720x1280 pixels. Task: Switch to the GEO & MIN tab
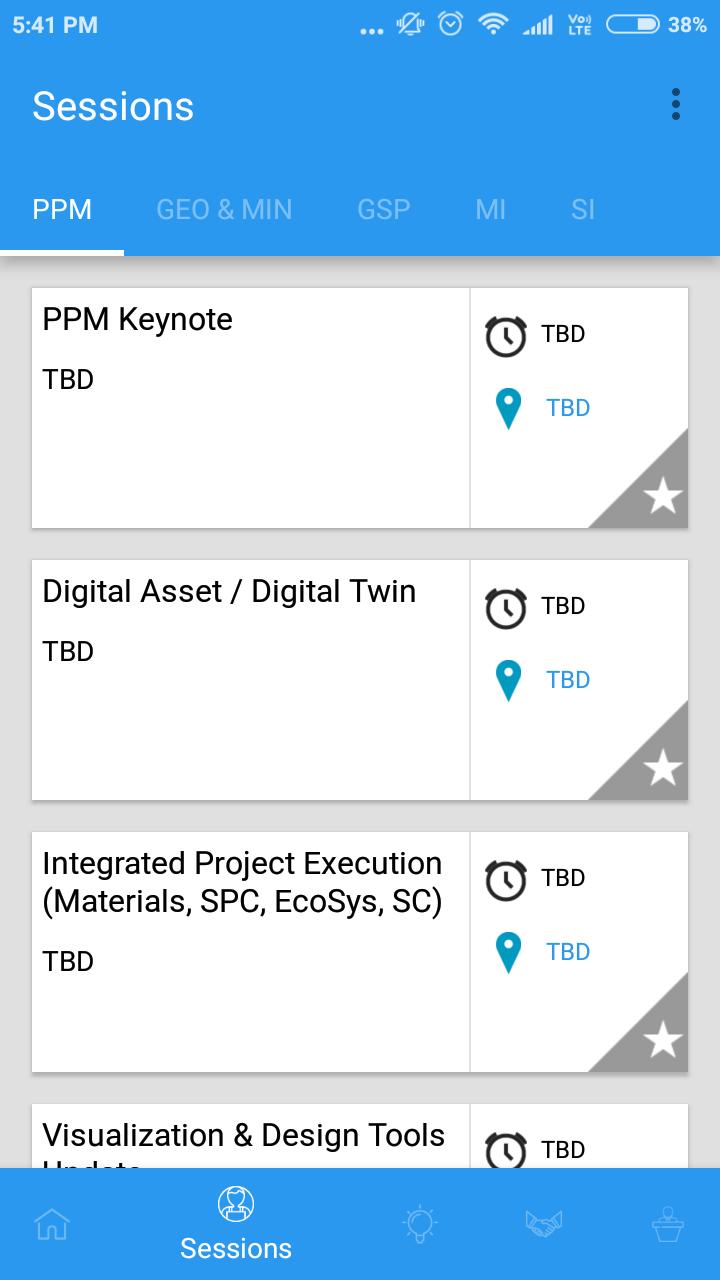coord(224,209)
